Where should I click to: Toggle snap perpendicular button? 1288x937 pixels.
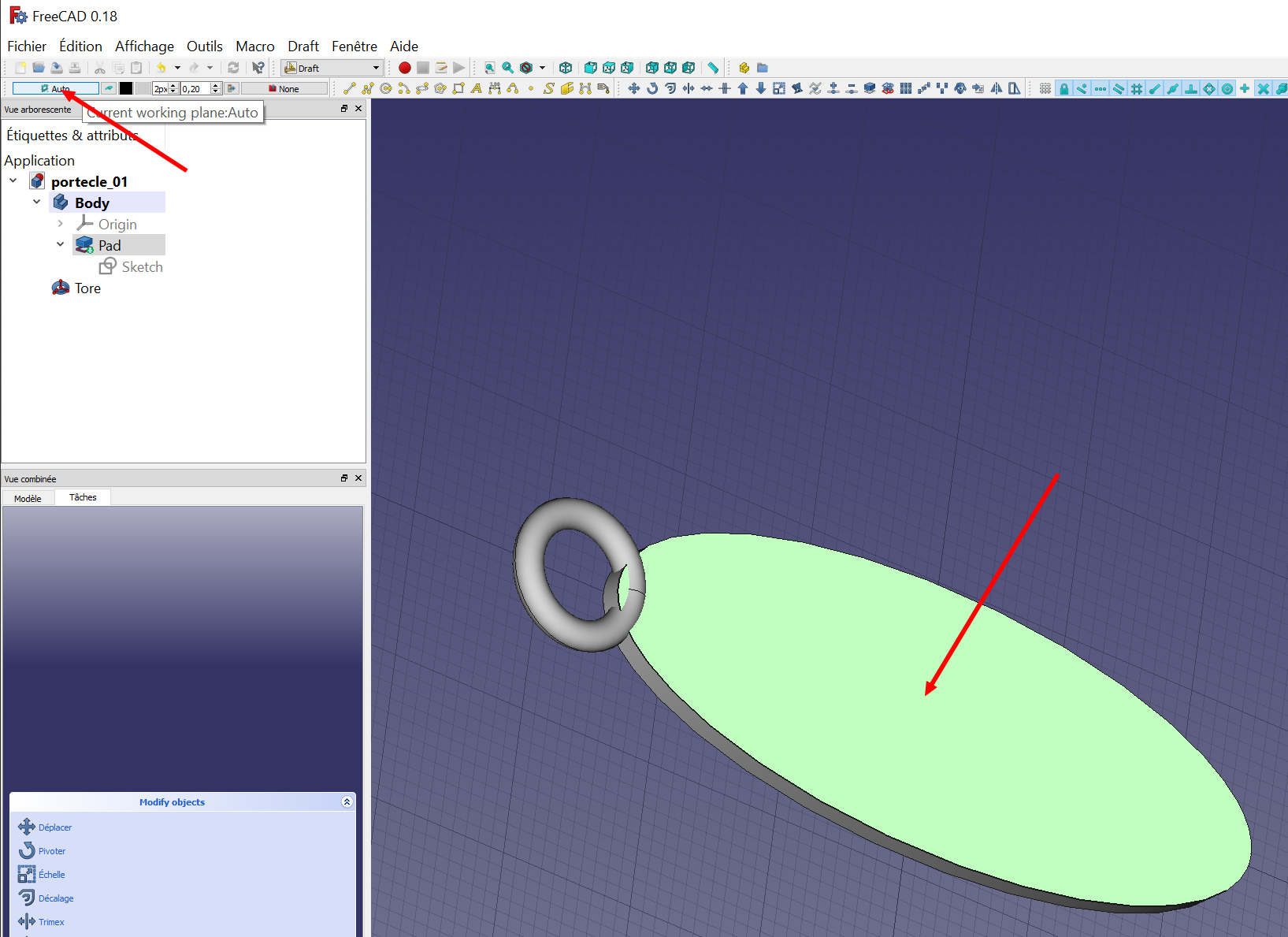(1191, 88)
